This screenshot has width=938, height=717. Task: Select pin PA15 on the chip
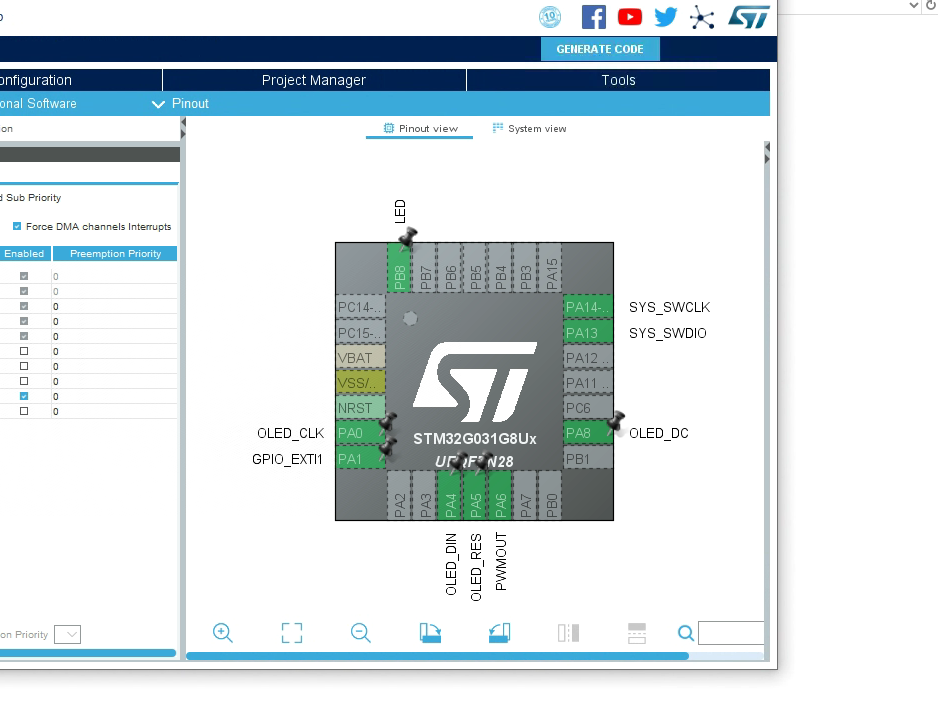(x=550, y=267)
